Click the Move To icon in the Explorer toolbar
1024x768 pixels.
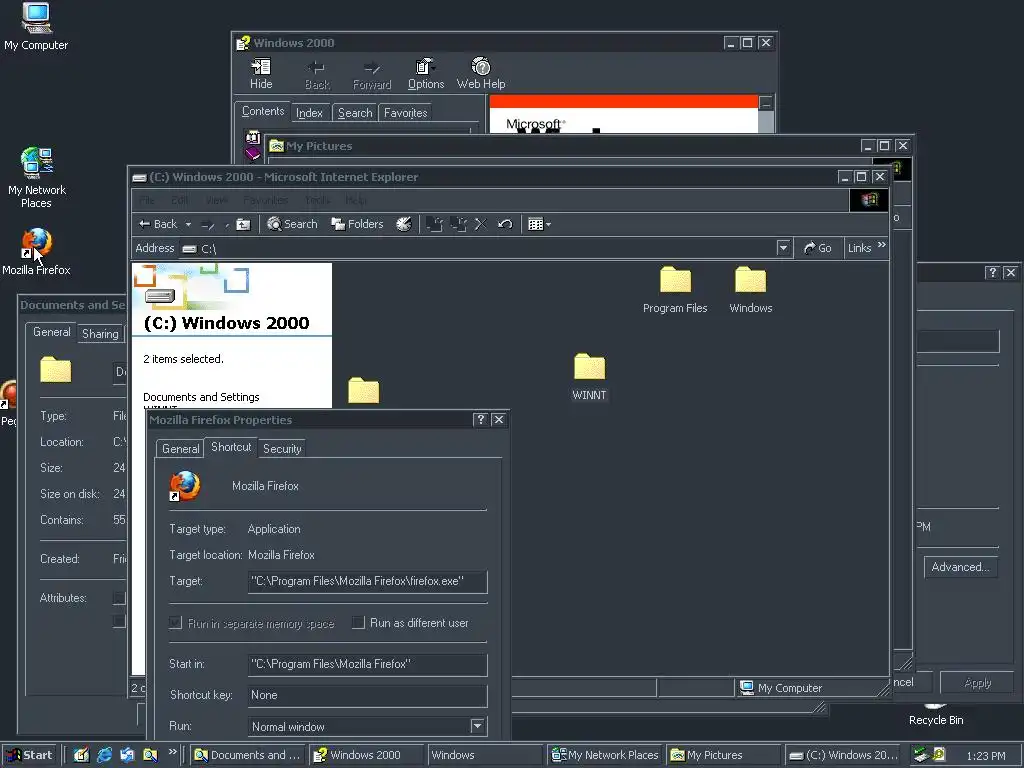coord(434,224)
